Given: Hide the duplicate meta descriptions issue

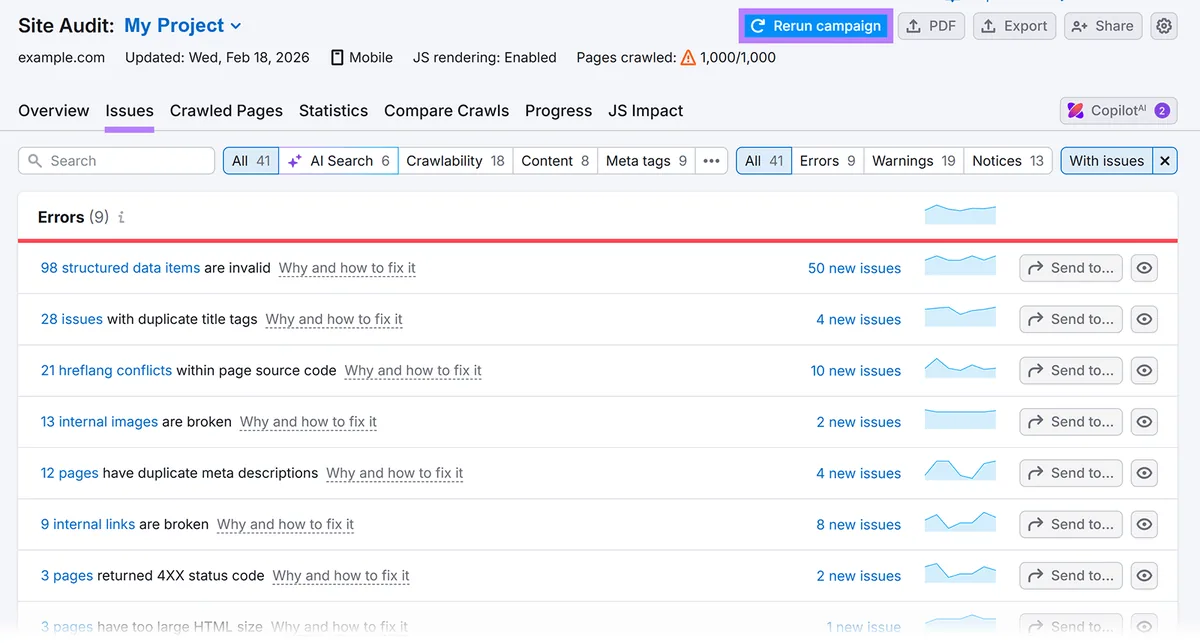Looking at the screenshot, I should click(x=1144, y=473).
